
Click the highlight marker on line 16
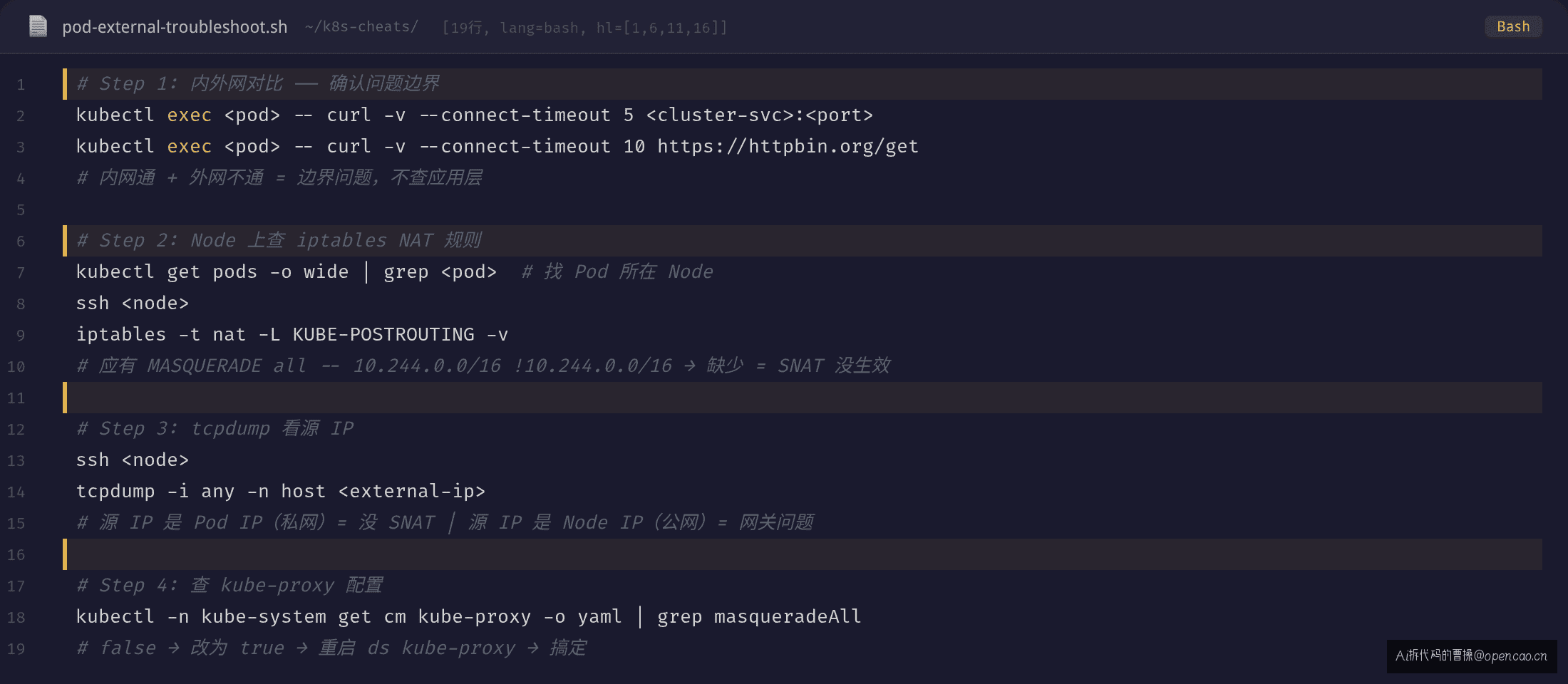tap(65, 554)
